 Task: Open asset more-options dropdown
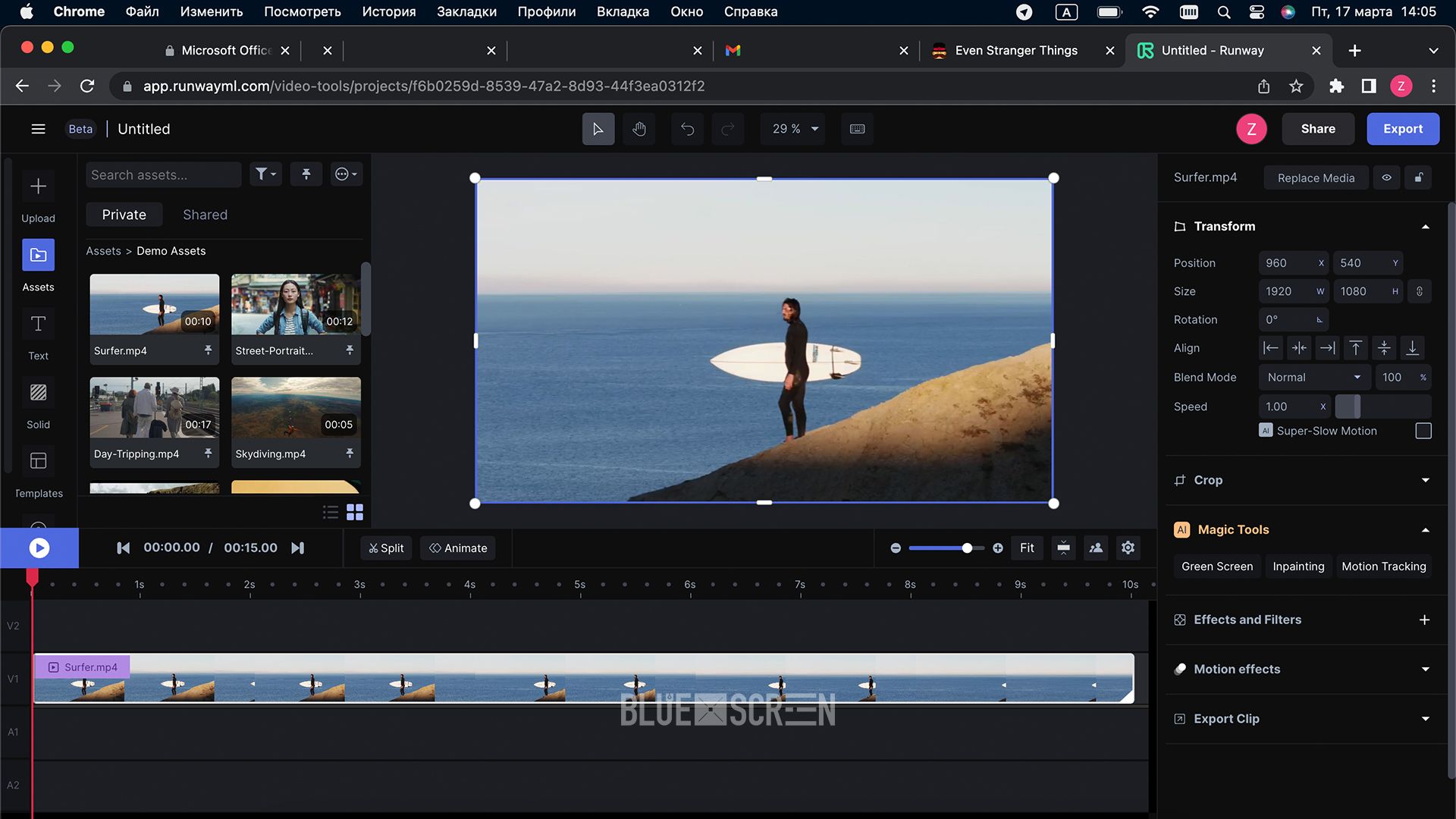(x=346, y=174)
